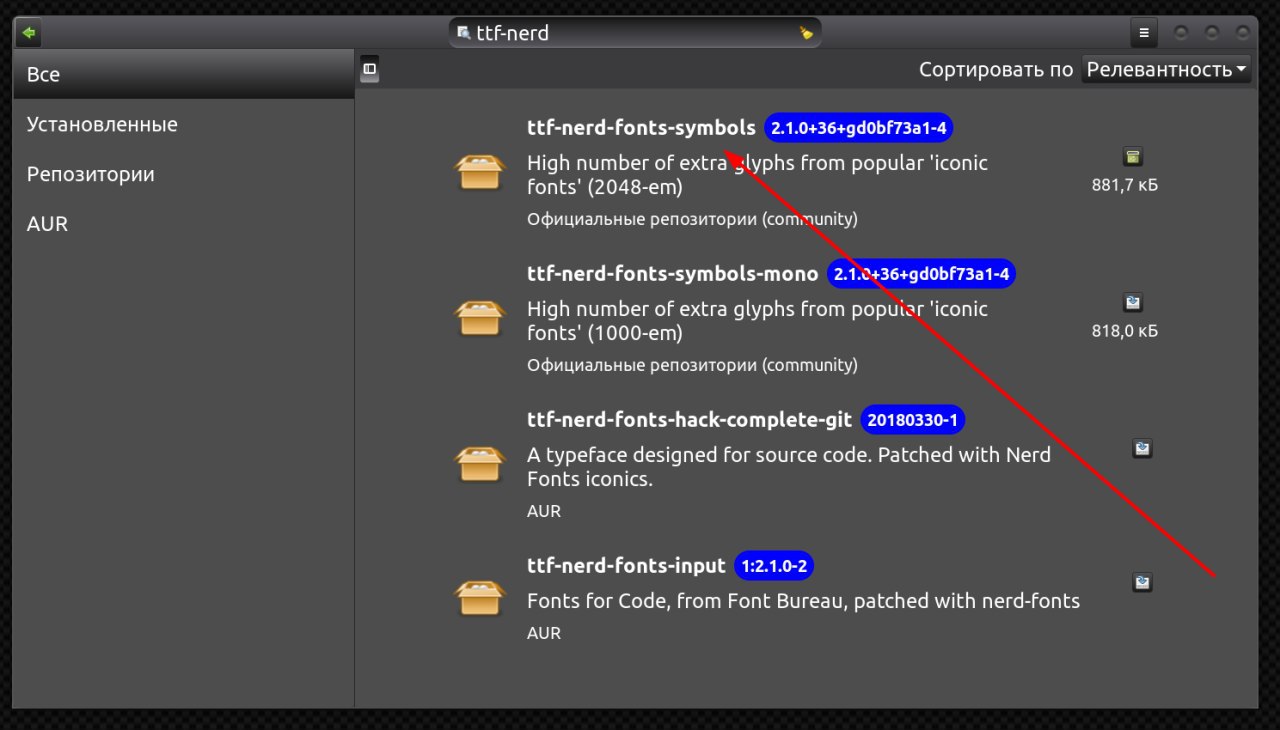Click the Fonts for Code, from Font Bureau description
This screenshot has width=1280, height=730.
[x=803, y=601]
